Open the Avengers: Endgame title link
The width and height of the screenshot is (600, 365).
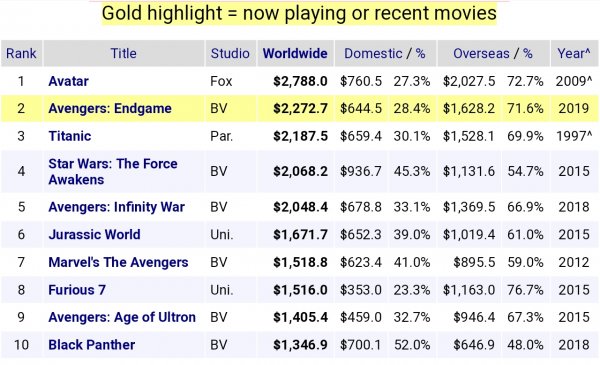pyautogui.click(x=109, y=108)
